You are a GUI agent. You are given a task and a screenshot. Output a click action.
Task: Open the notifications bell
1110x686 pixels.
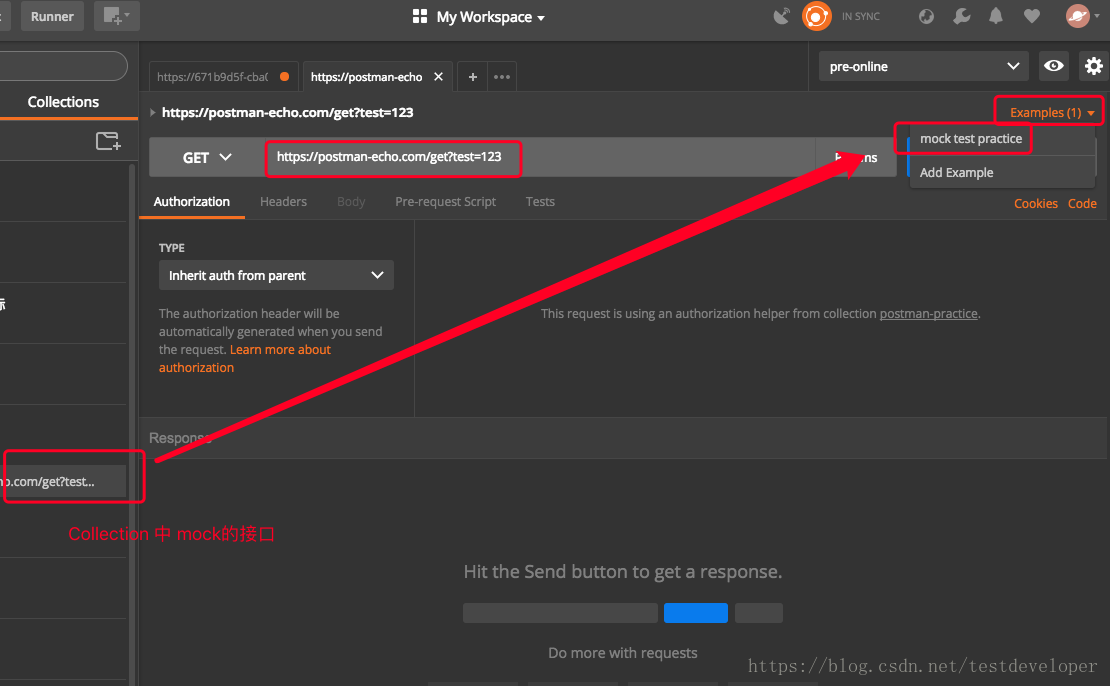point(996,16)
